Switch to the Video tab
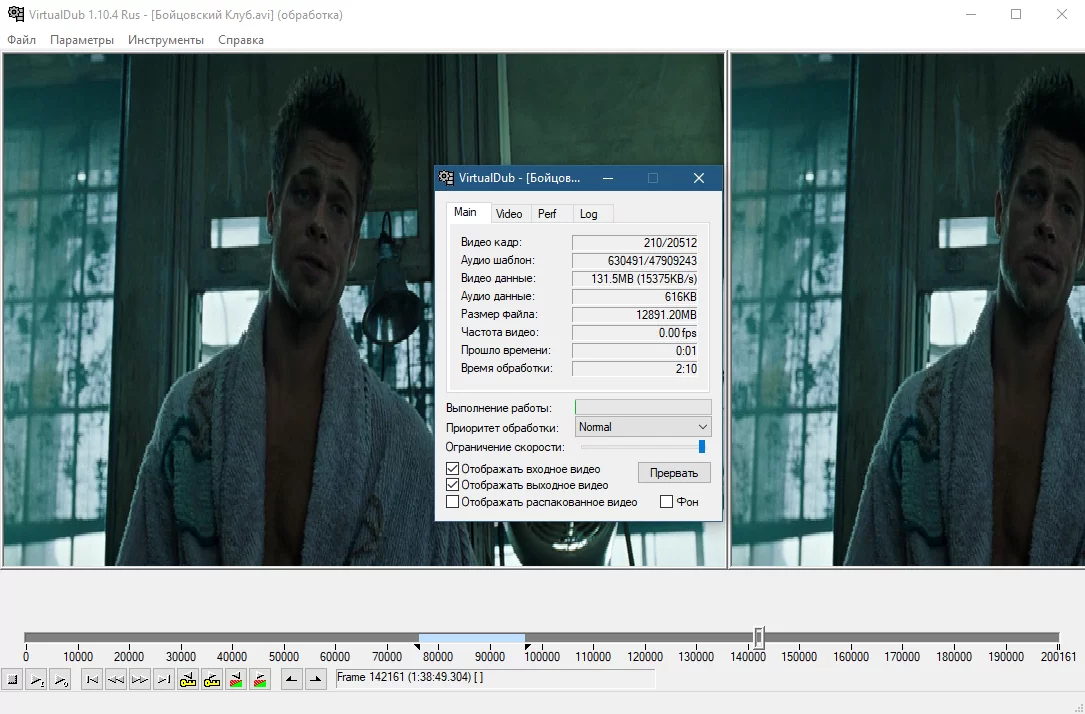This screenshot has width=1085, height=714. [509, 214]
